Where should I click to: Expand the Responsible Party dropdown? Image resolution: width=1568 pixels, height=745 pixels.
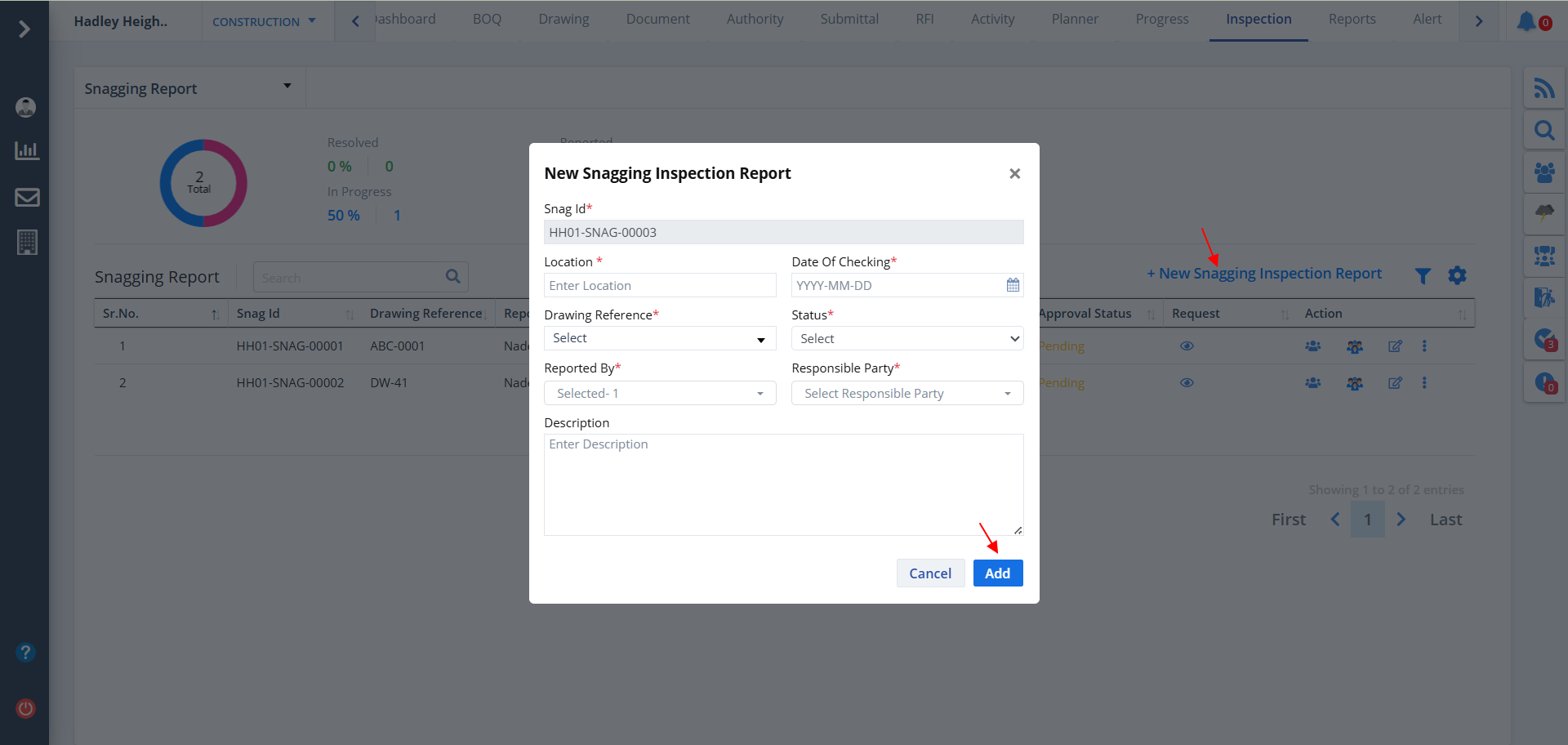[906, 394]
